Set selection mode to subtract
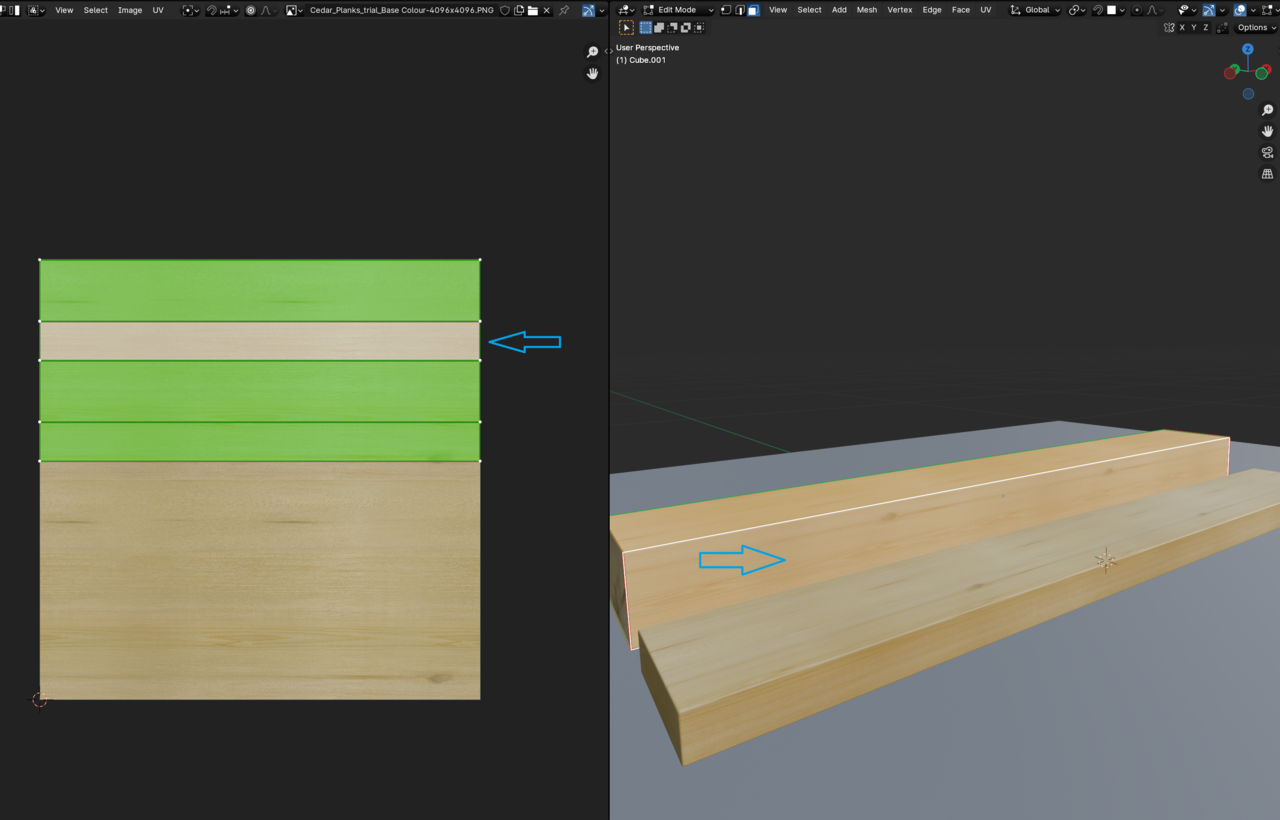 click(672, 28)
